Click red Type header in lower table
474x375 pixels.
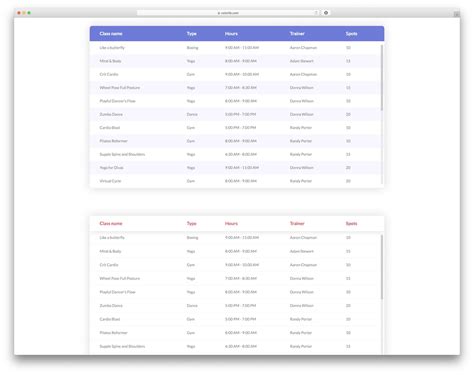pyautogui.click(x=192, y=223)
